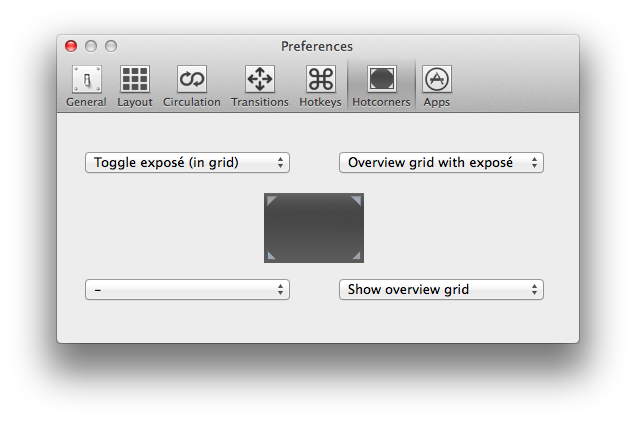636x422 pixels.
Task: Click the zoom button of Preferences window
Action: (x=111, y=46)
